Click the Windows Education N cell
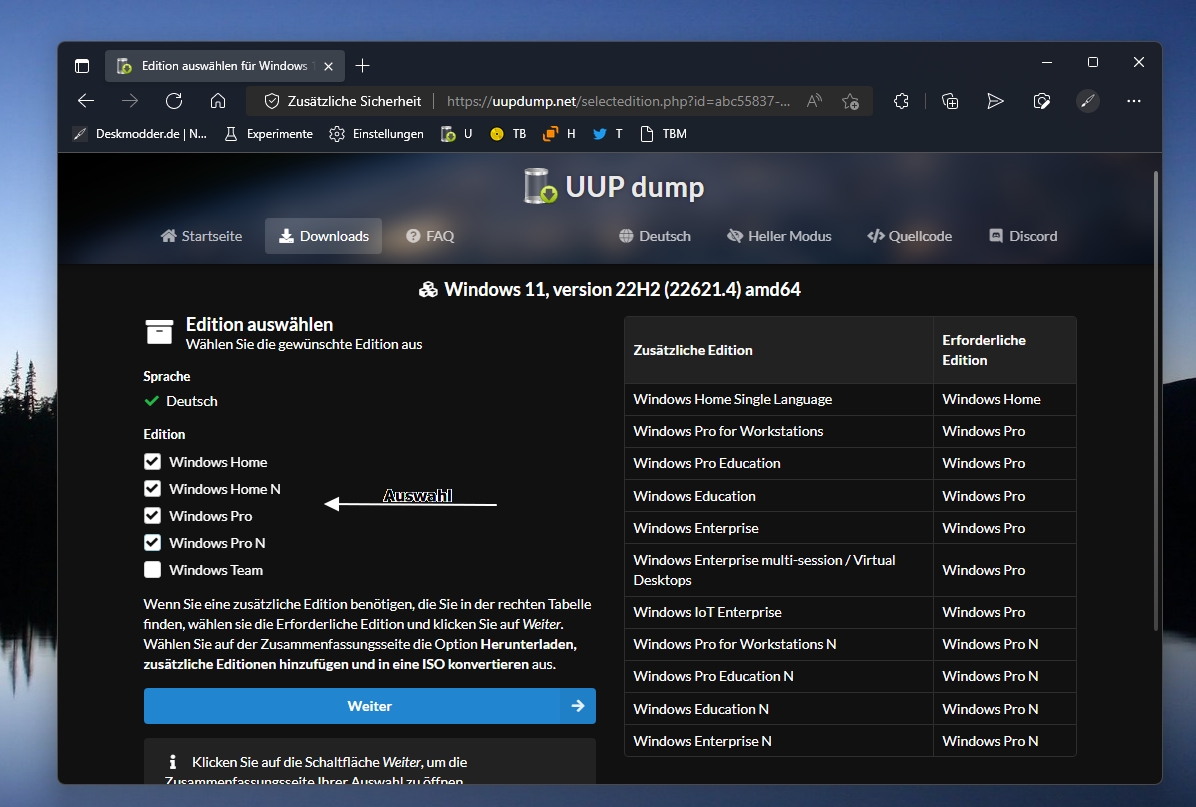1196x807 pixels. point(779,709)
